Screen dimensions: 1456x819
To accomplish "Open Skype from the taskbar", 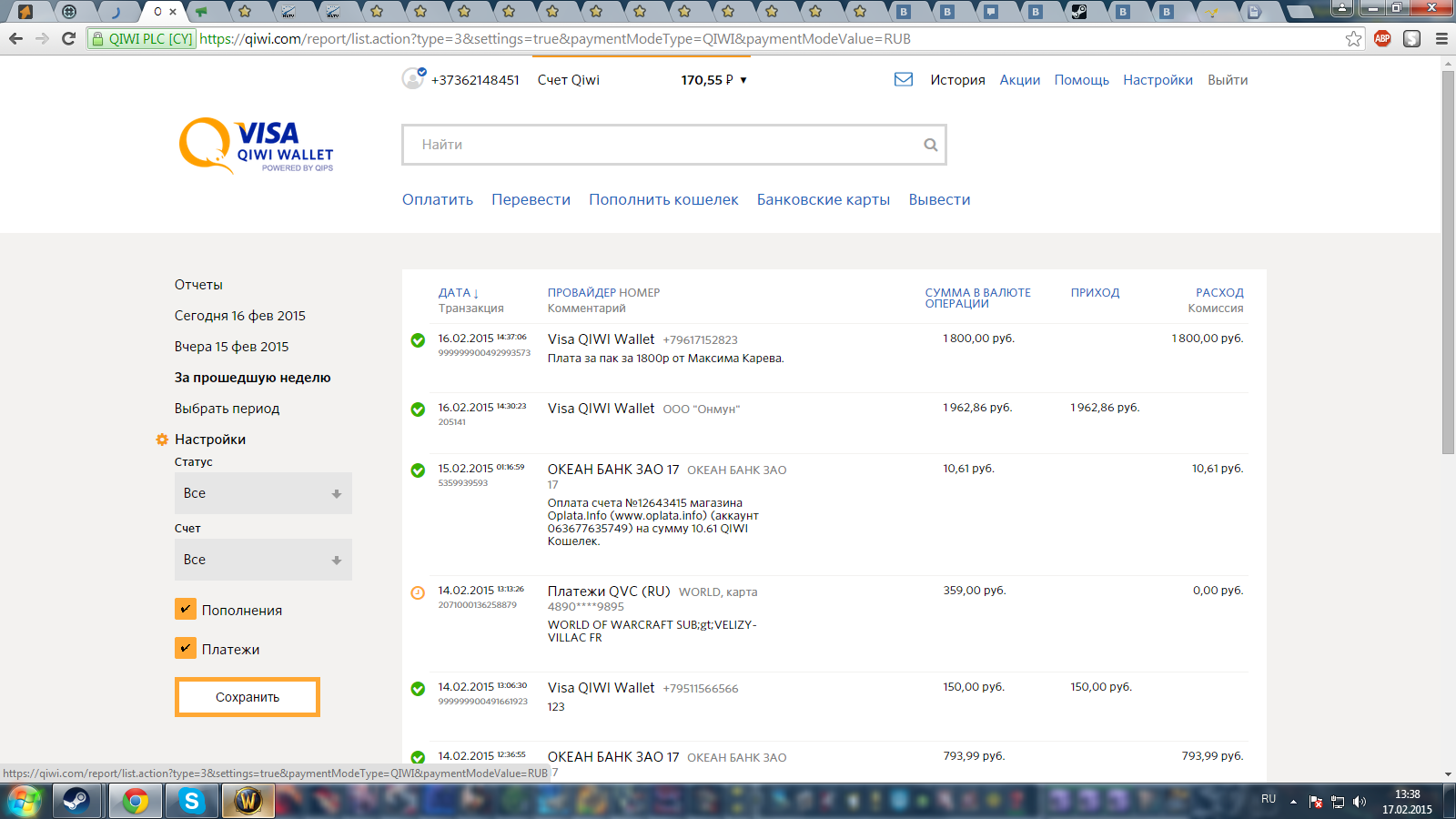I will 191,802.
